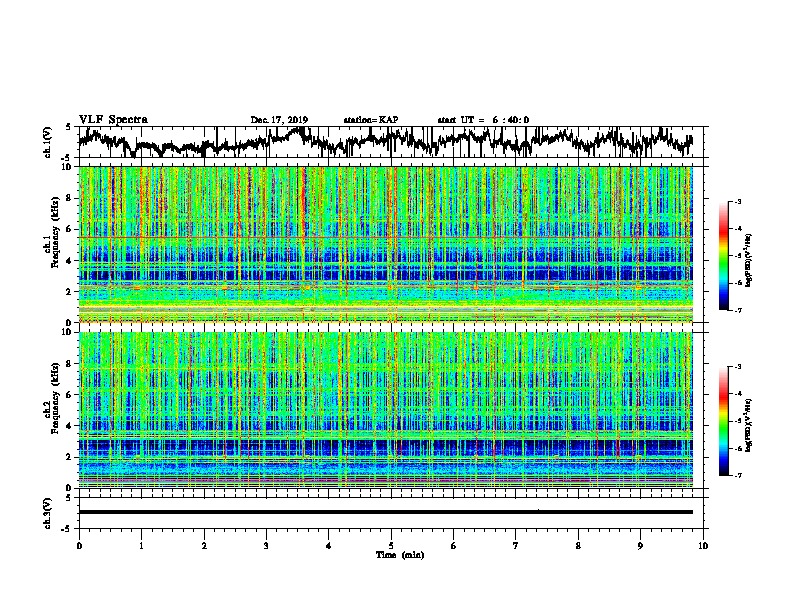Click time axis tick label "6"
The height and width of the screenshot is (612, 792).
tap(454, 546)
